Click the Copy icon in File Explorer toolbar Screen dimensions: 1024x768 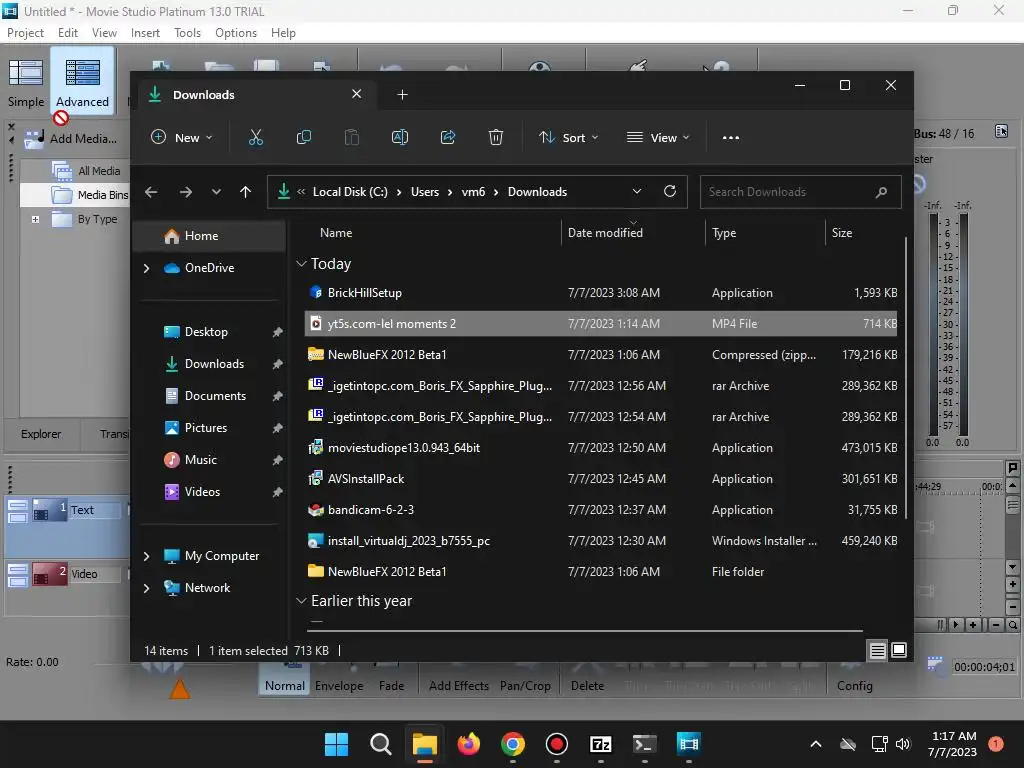304,137
